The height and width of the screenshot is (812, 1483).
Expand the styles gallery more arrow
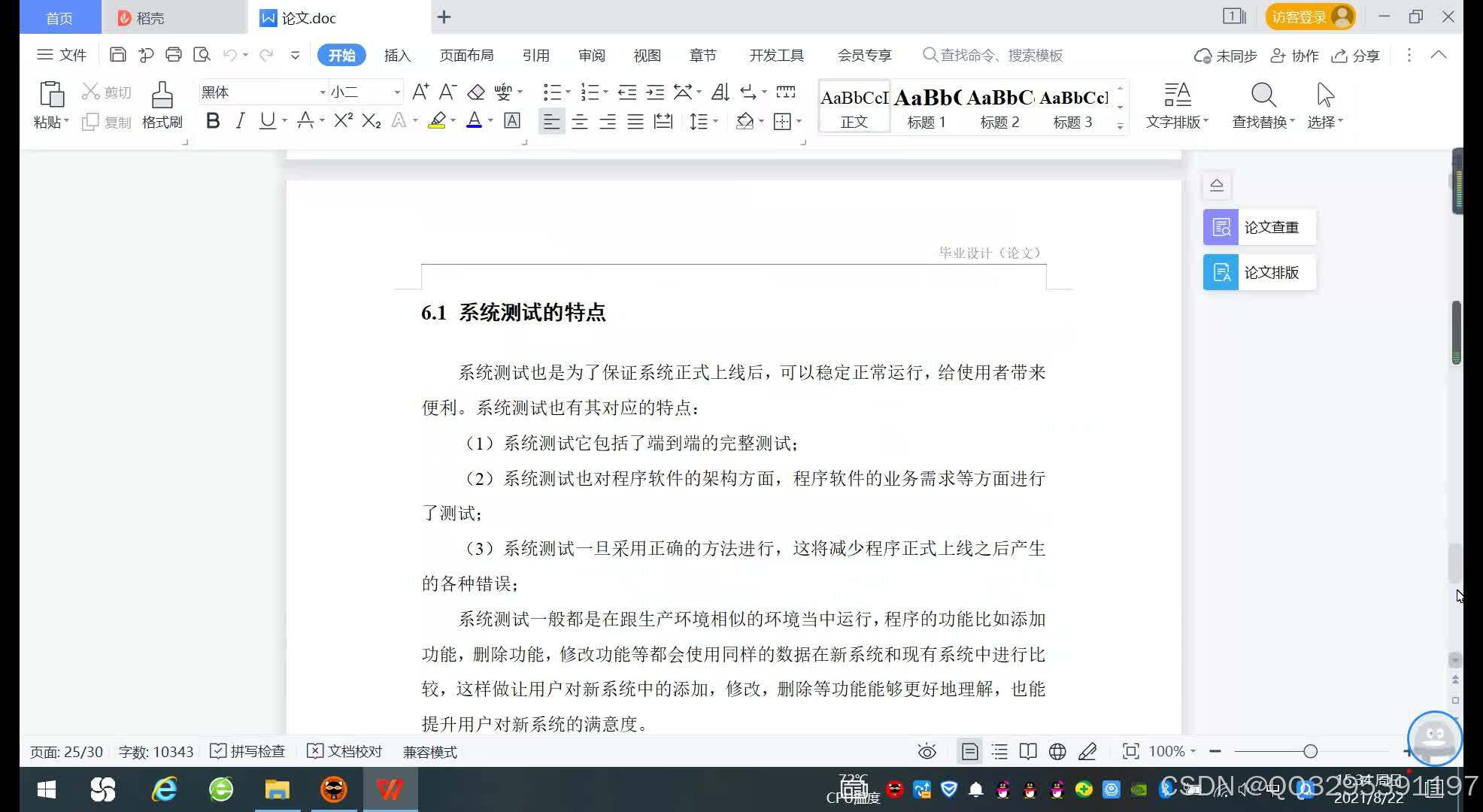tap(1120, 126)
